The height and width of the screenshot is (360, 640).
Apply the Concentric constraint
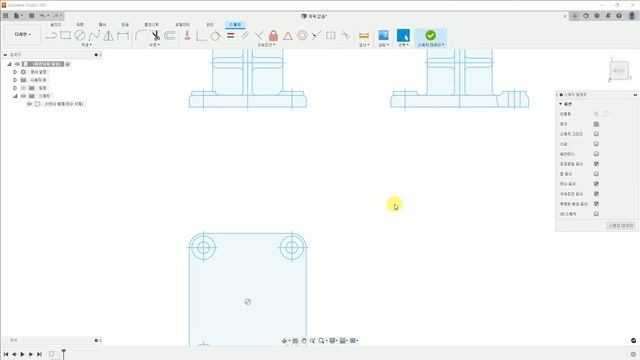302,36
